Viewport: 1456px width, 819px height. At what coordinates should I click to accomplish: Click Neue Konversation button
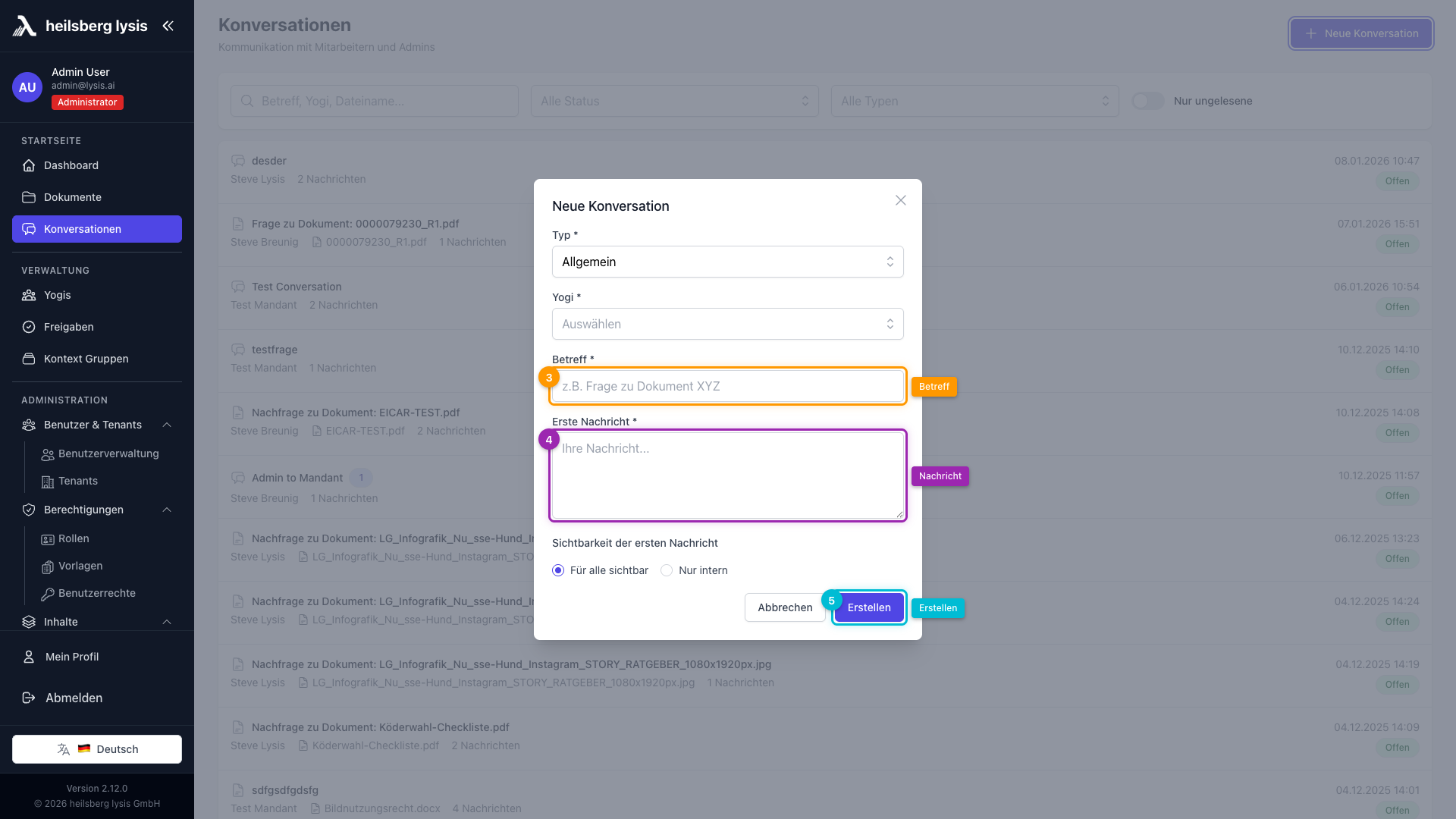1361,33
